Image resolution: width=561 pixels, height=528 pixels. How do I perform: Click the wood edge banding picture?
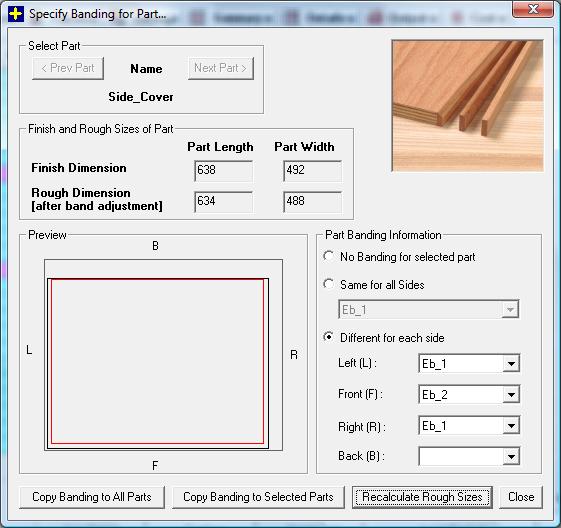pos(468,106)
